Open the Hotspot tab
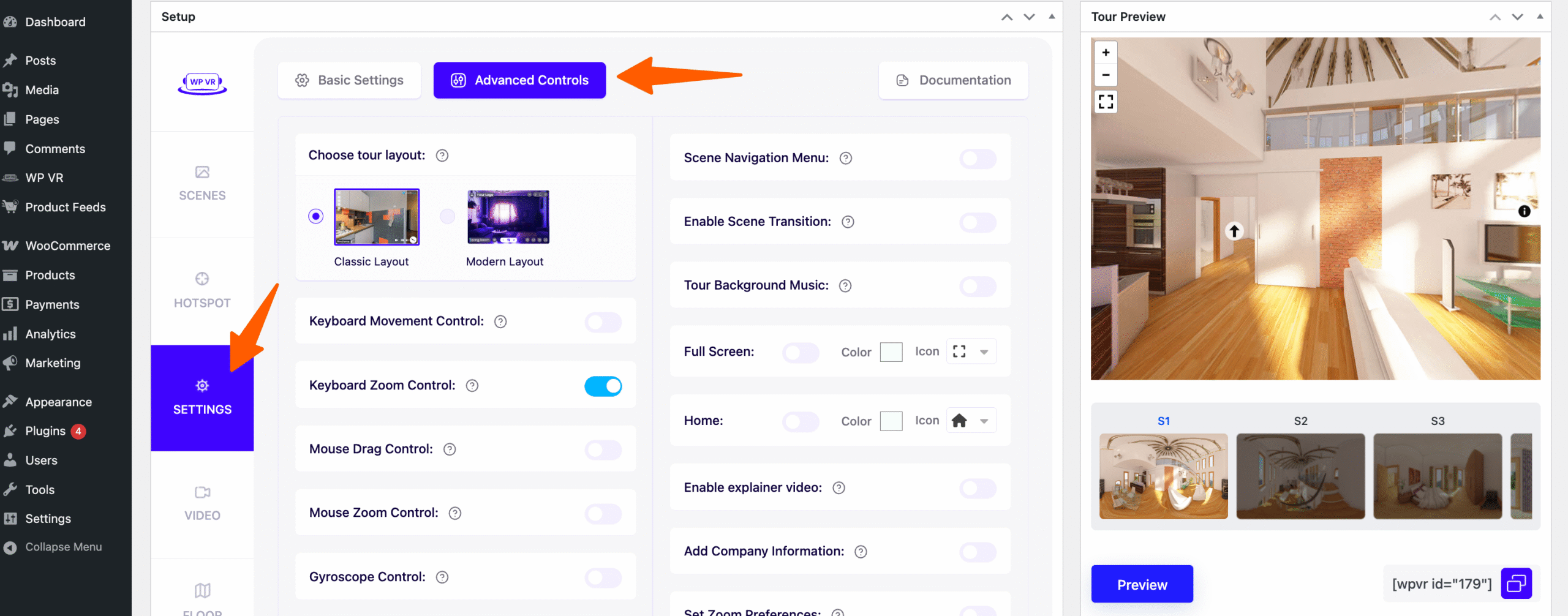Viewport: 1568px width, 616px height. [202, 290]
